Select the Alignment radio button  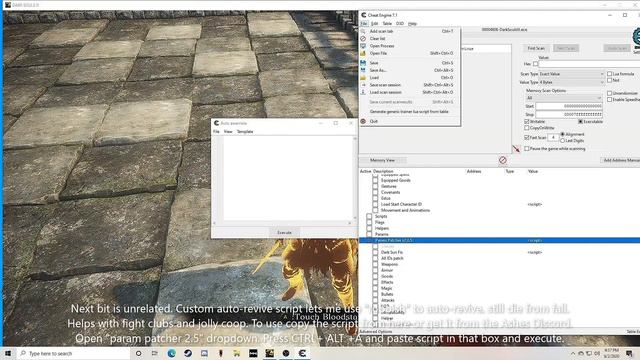tap(562, 134)
